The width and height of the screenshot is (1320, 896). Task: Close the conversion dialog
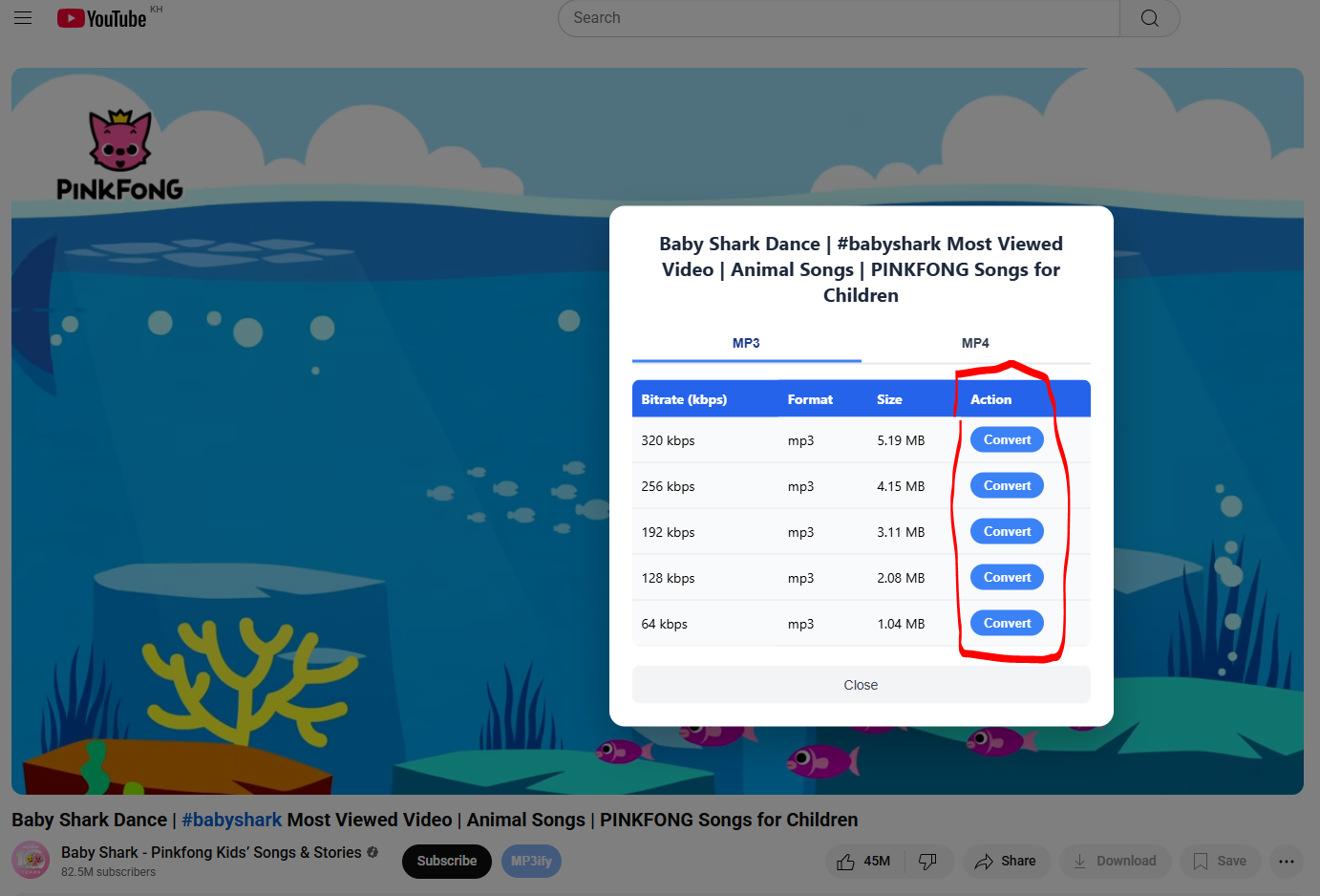click(861, 685)
